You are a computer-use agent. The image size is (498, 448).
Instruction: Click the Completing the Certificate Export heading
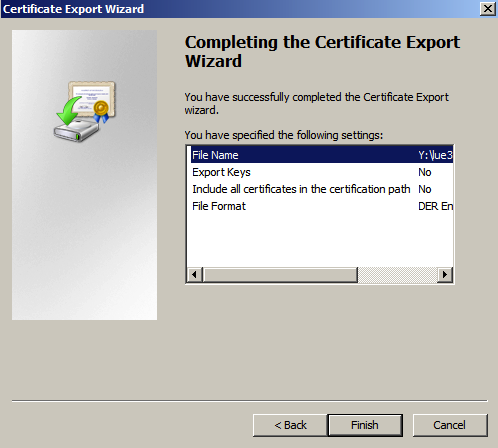[x=322, y=51]
